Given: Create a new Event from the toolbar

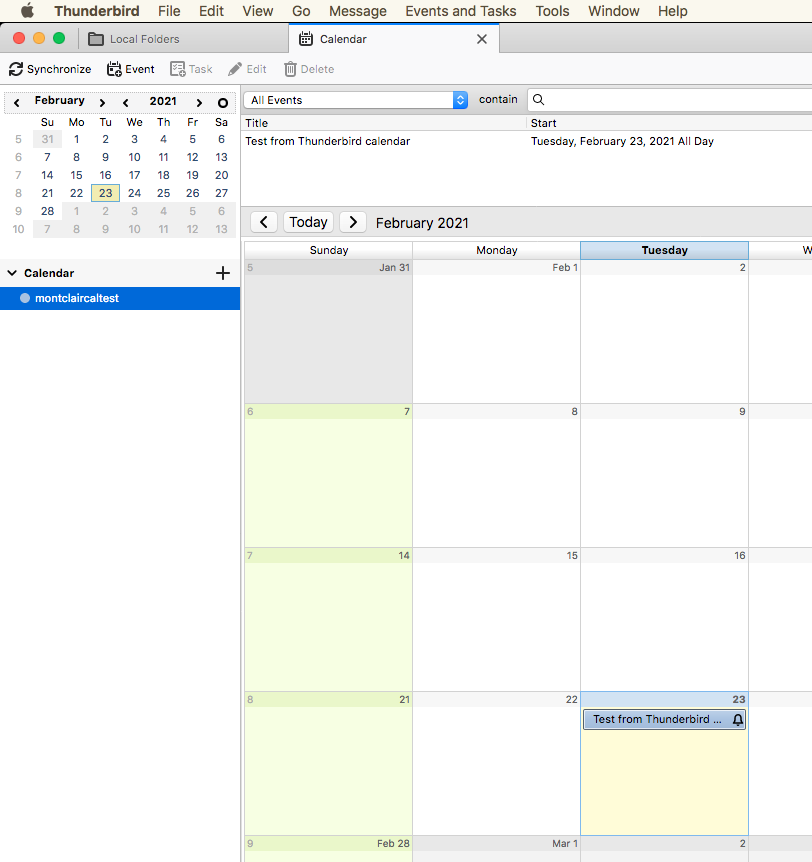Looking at the screenshot, I should coord(130,69).
